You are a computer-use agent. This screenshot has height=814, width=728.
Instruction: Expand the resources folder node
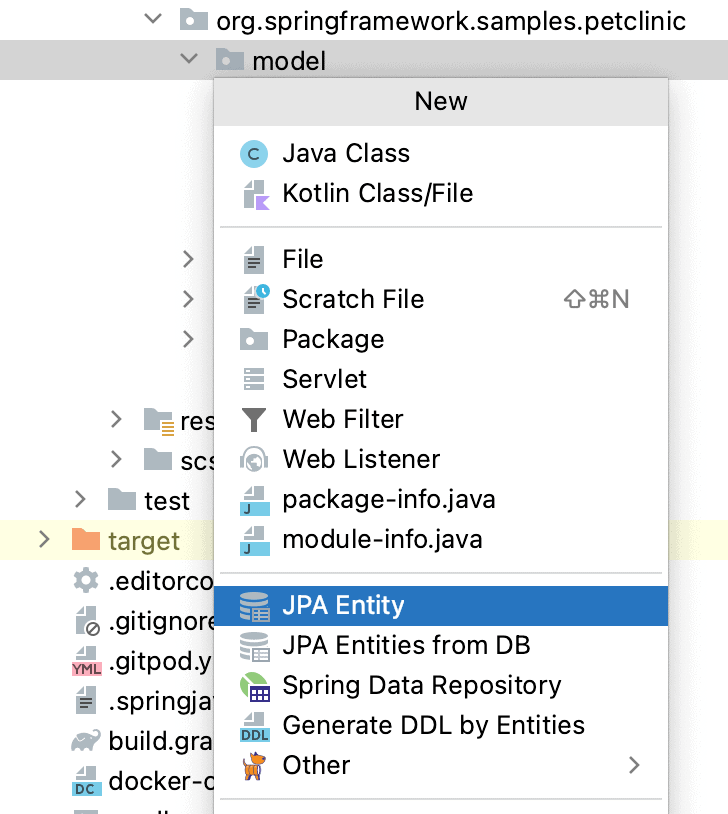(116, 419)
